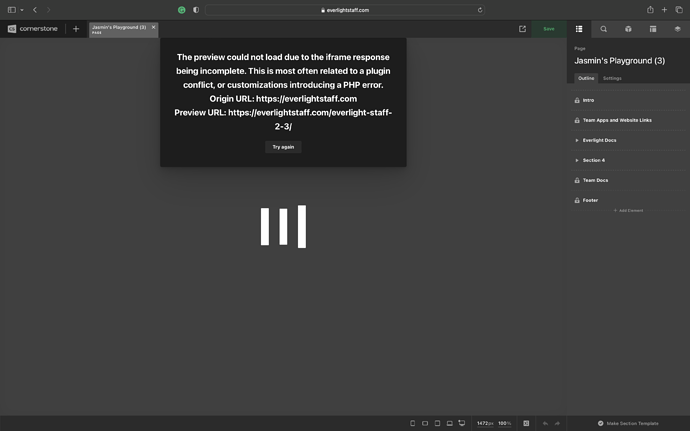Expand the Everlight Docs section
This screenshot has height=431, width=690.
(577, 140)
